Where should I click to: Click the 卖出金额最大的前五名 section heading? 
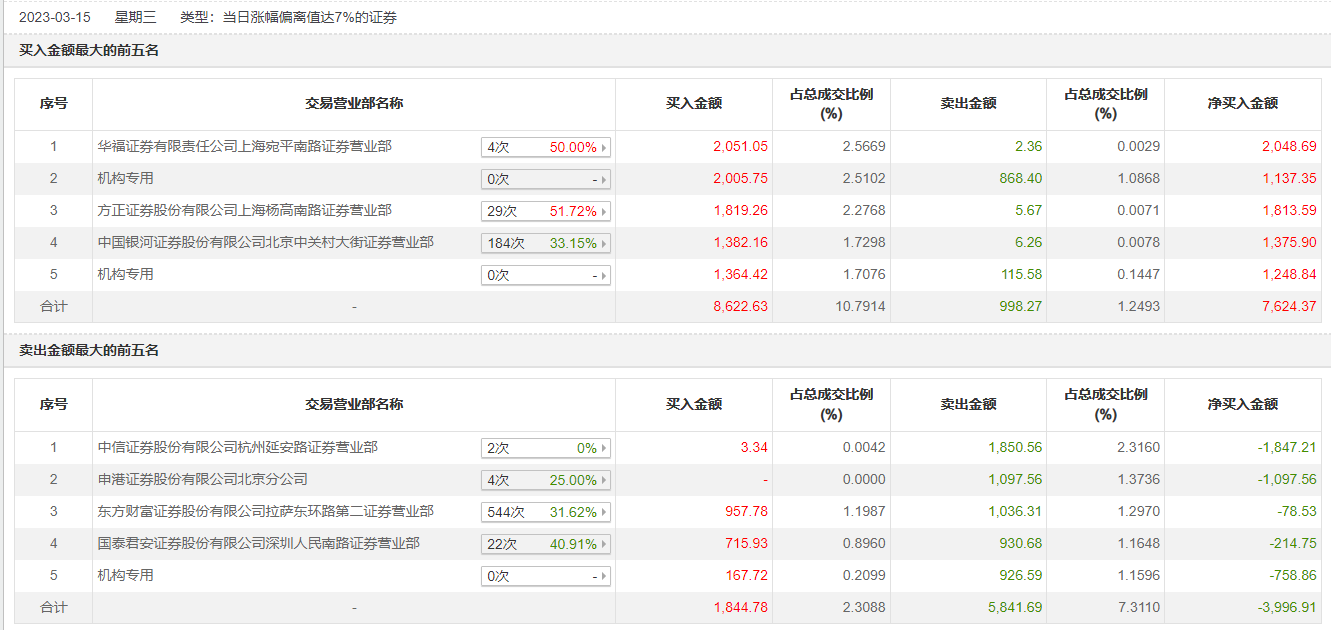[89, 350]
